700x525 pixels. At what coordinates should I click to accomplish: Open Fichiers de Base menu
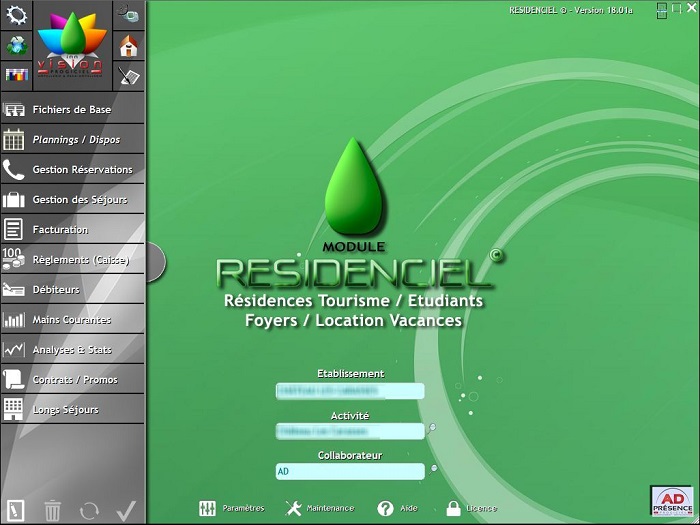point(72,110)
